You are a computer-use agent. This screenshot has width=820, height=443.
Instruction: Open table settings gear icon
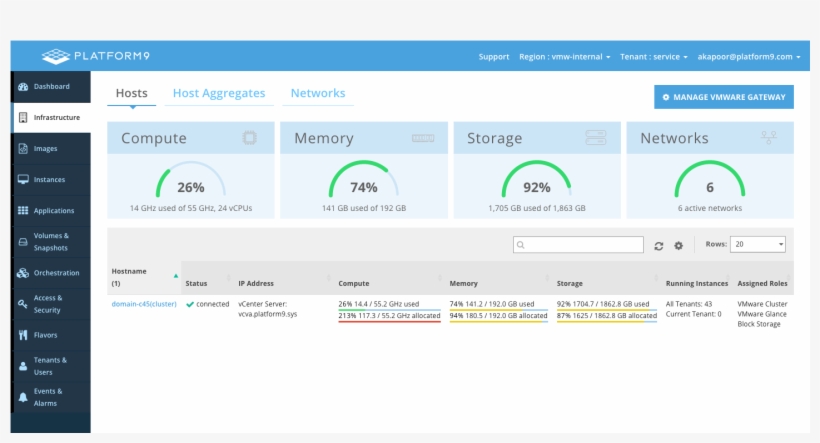point(678,245)
